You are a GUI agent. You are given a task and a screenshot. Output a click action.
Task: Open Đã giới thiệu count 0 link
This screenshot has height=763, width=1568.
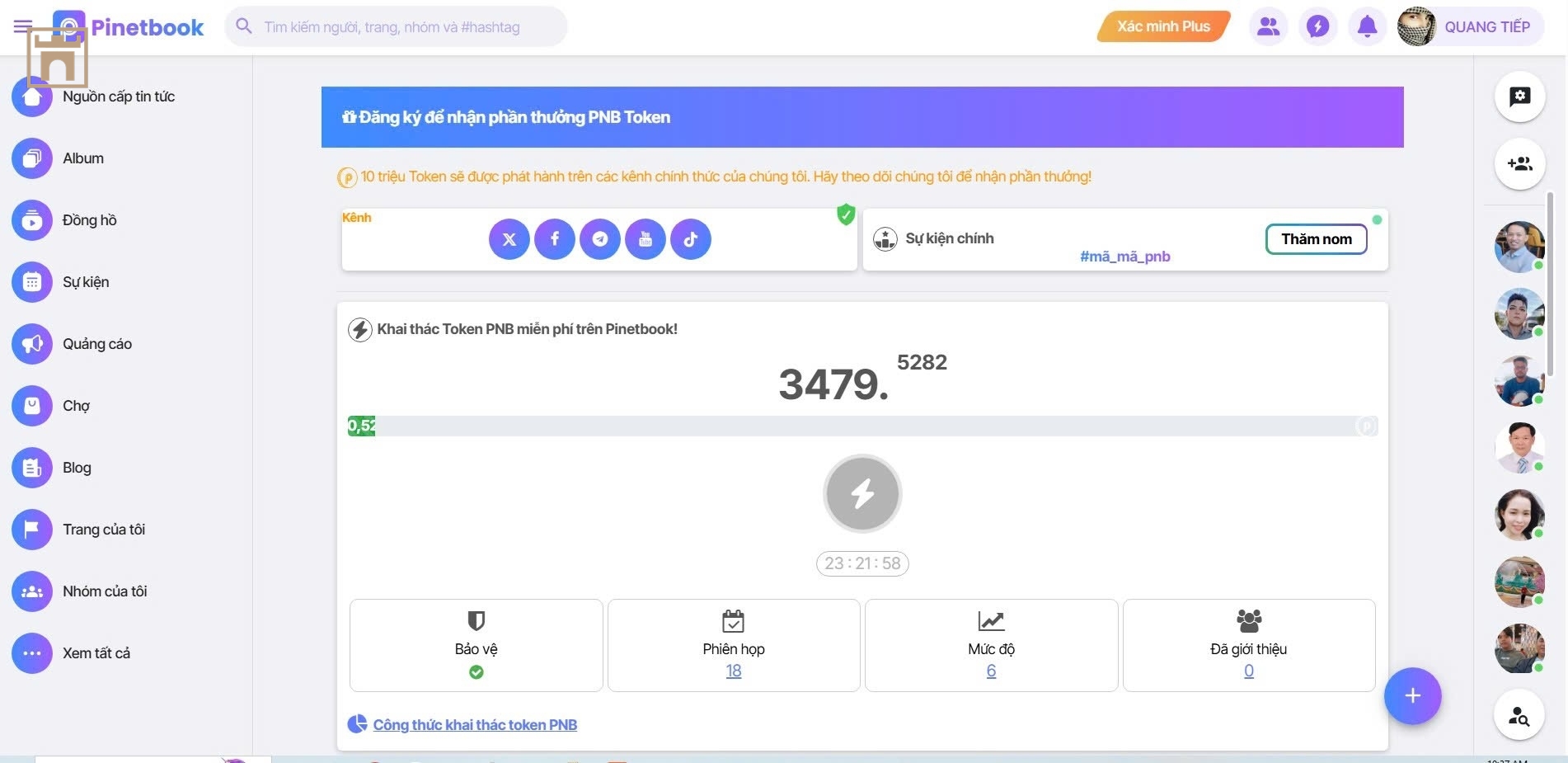(x=1249, y=671)
